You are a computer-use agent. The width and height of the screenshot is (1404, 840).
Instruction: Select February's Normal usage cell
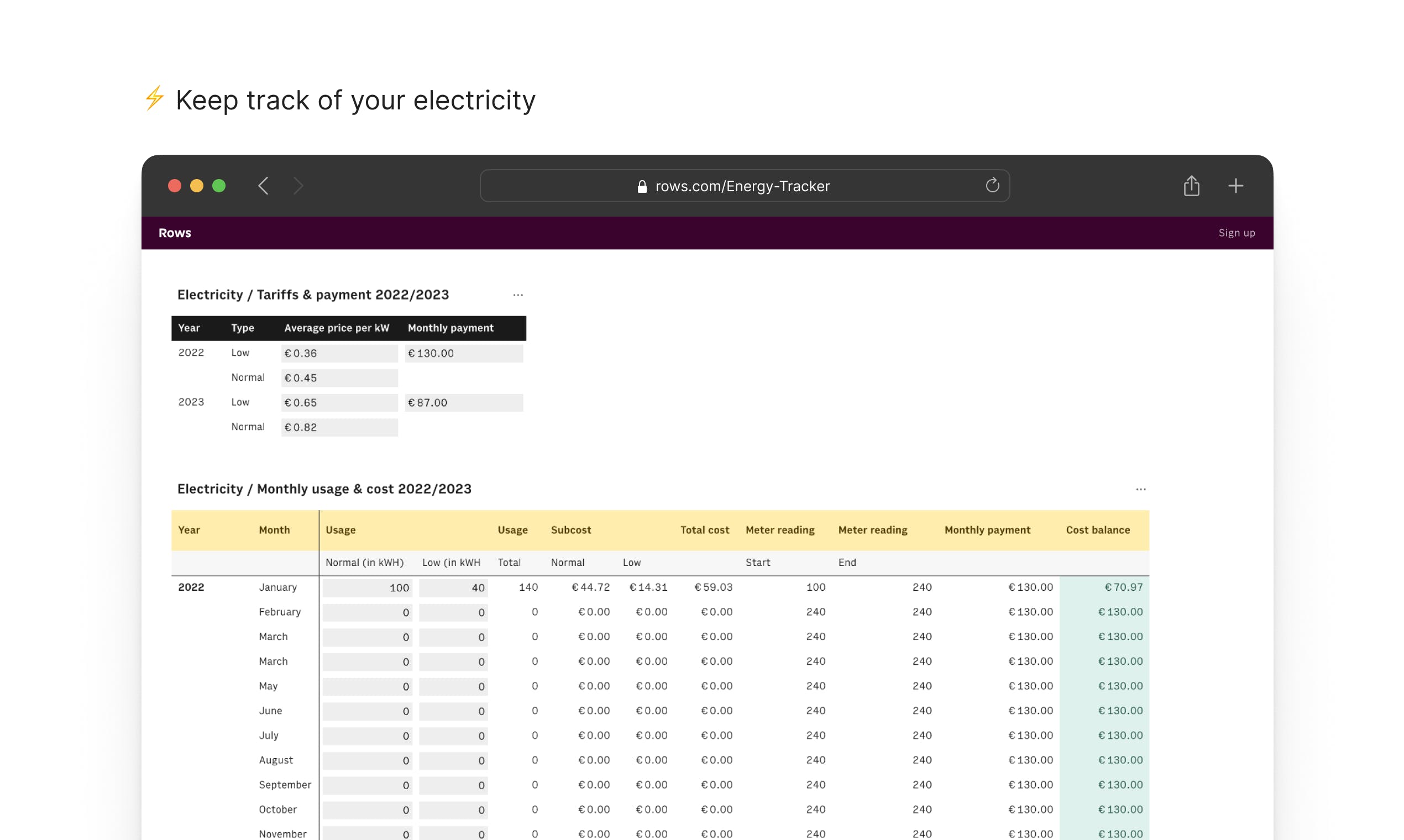(x=367, y=612)
